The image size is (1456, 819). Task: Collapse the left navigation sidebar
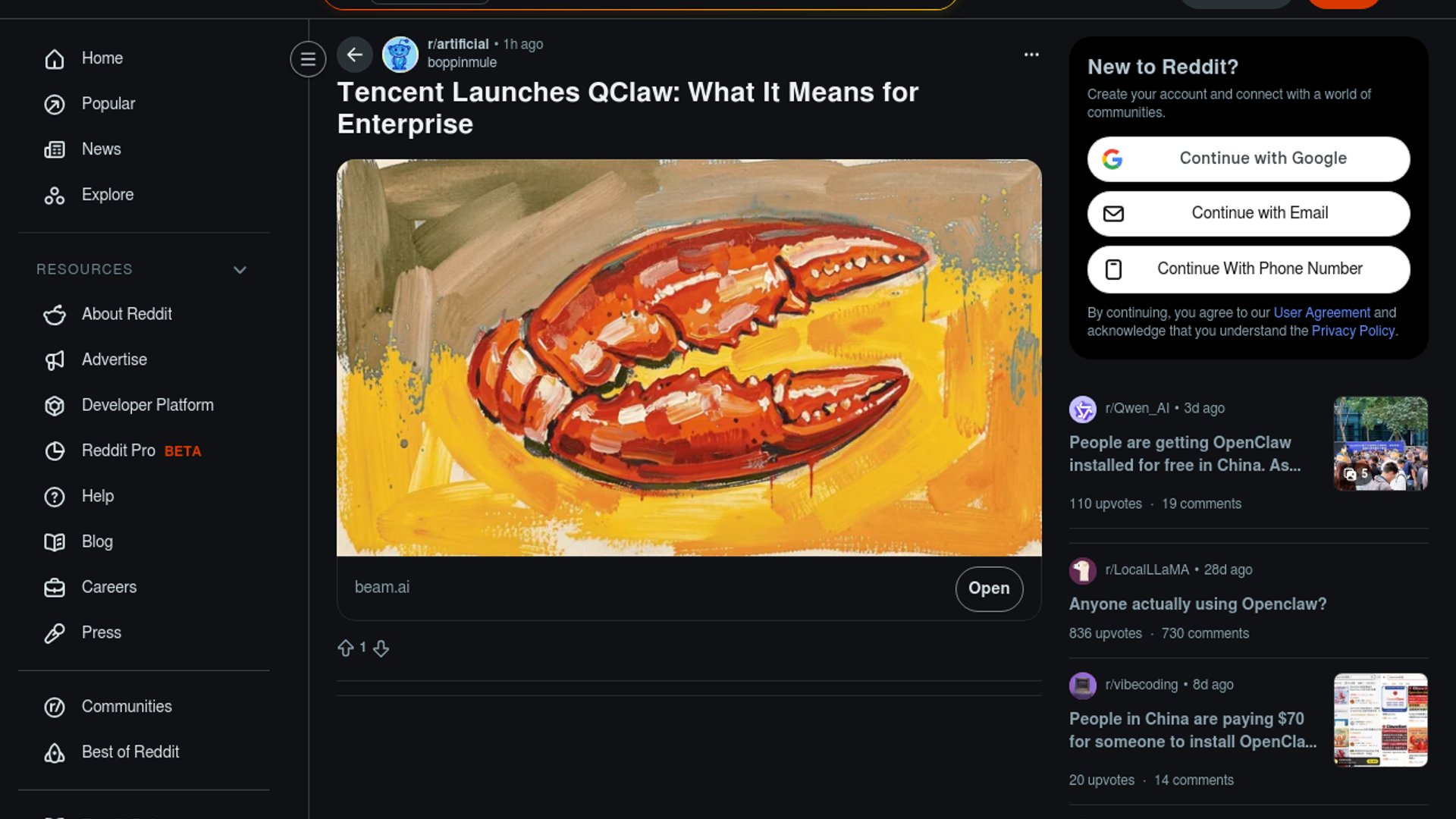coord(308,58)
